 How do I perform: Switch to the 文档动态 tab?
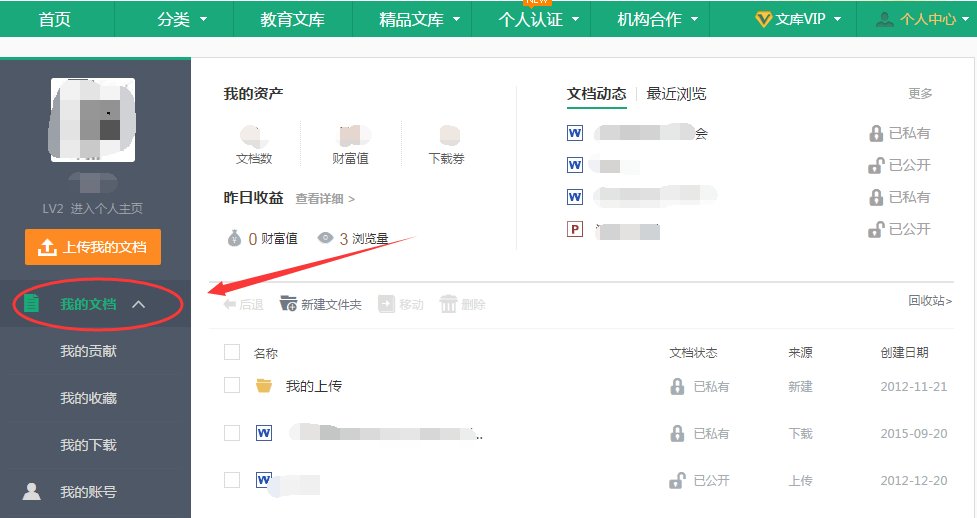(596, 94)
